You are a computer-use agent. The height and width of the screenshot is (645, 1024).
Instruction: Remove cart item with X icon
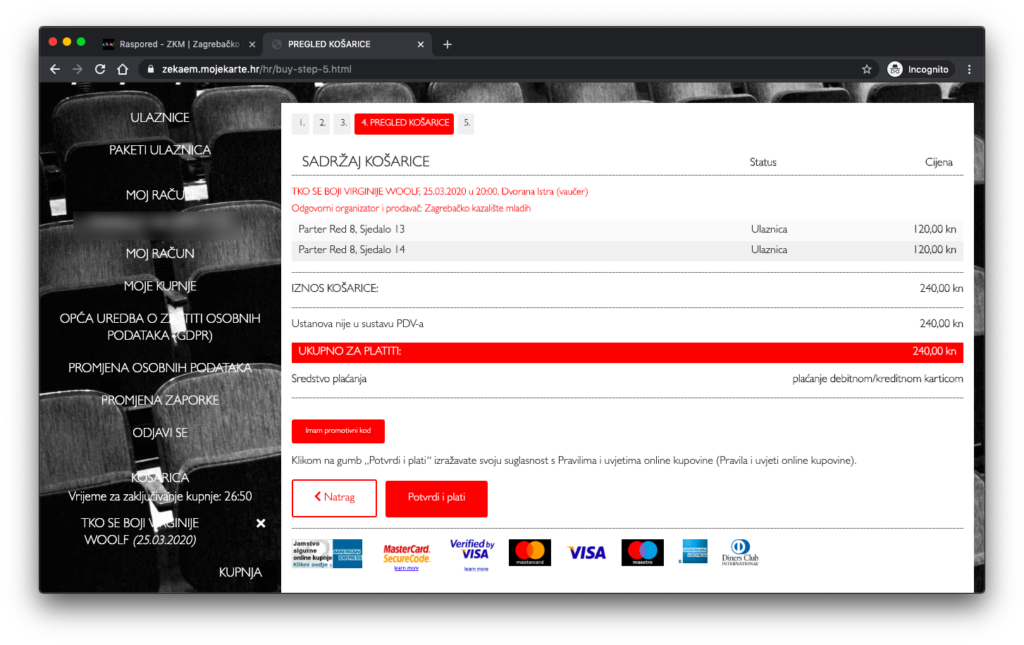261,523
